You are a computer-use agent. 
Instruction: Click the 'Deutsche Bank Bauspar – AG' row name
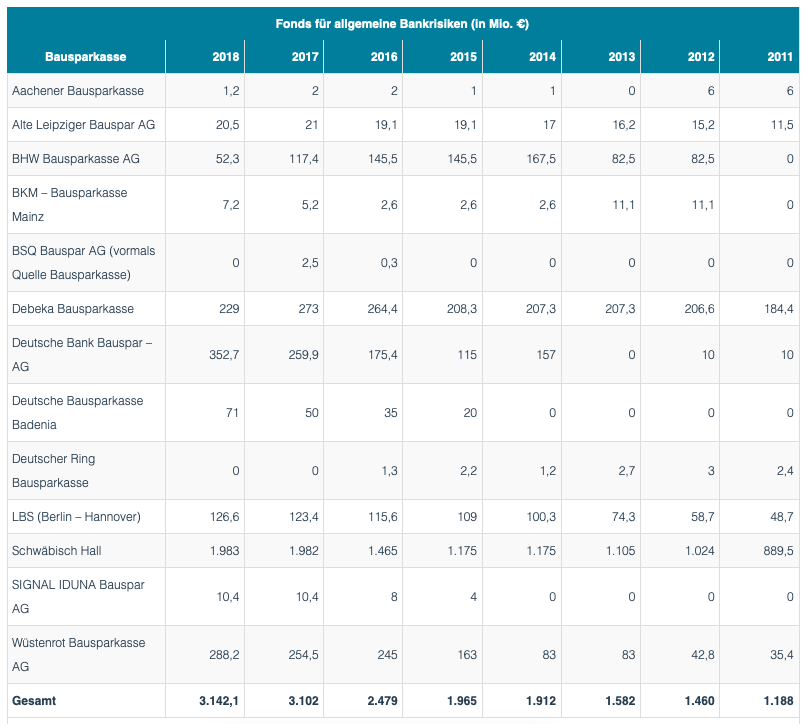82,355
